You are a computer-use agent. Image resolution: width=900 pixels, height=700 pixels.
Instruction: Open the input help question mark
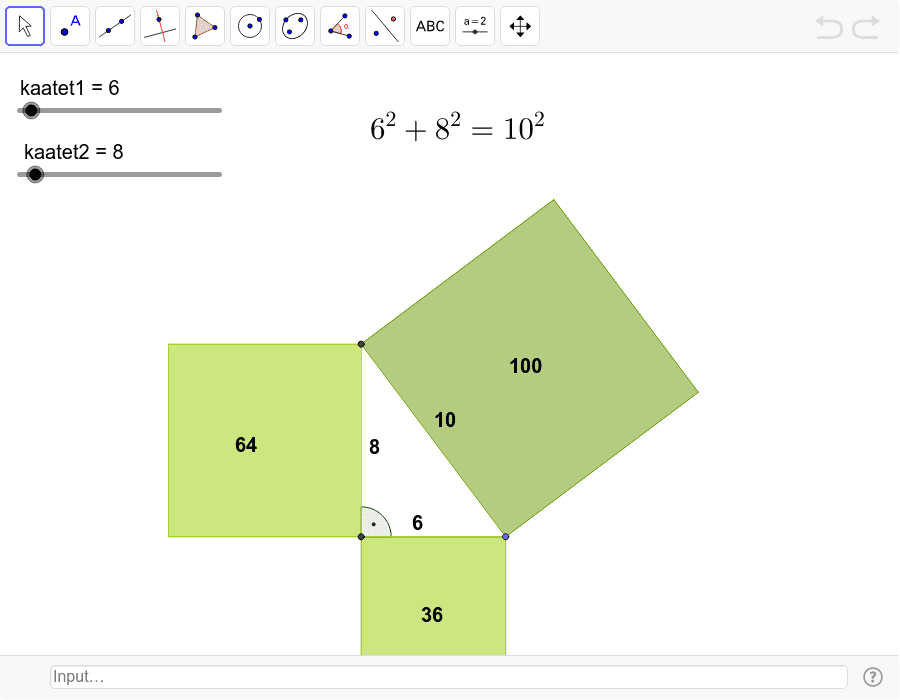(x=872, y=677)
